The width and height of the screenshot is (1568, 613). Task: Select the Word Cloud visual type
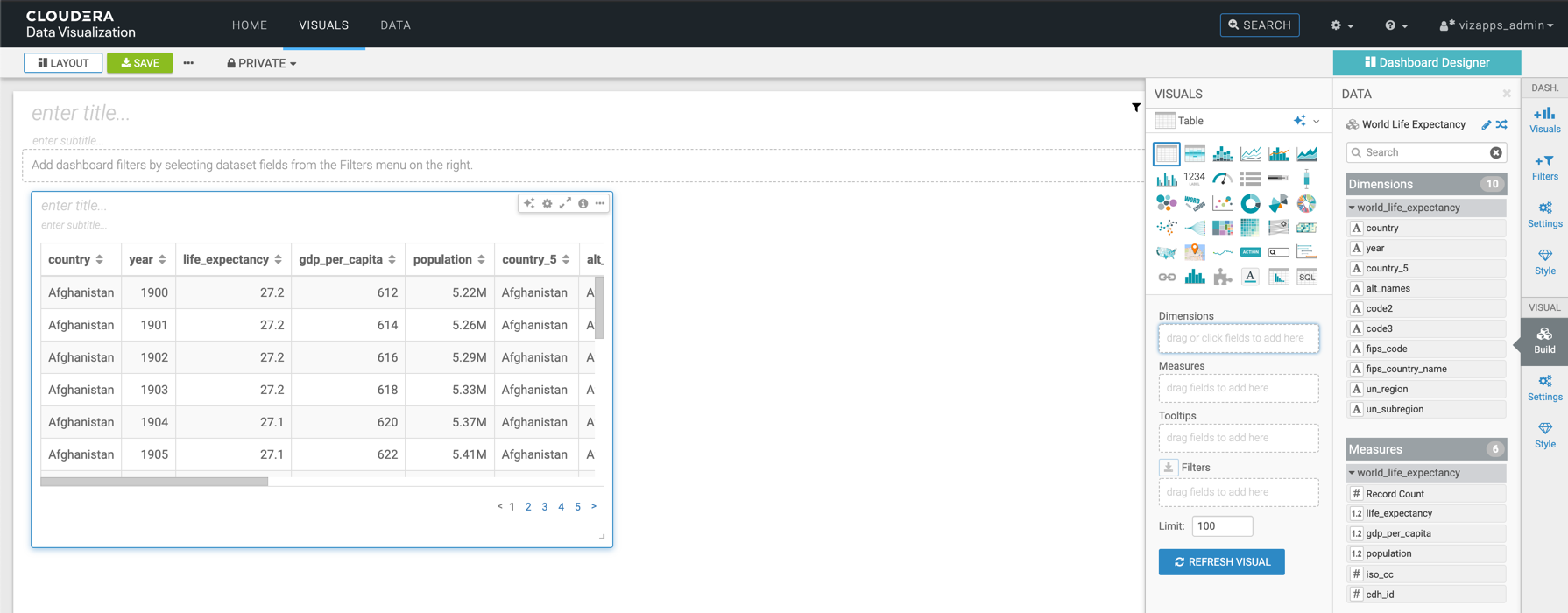[x=1194, y=203]
